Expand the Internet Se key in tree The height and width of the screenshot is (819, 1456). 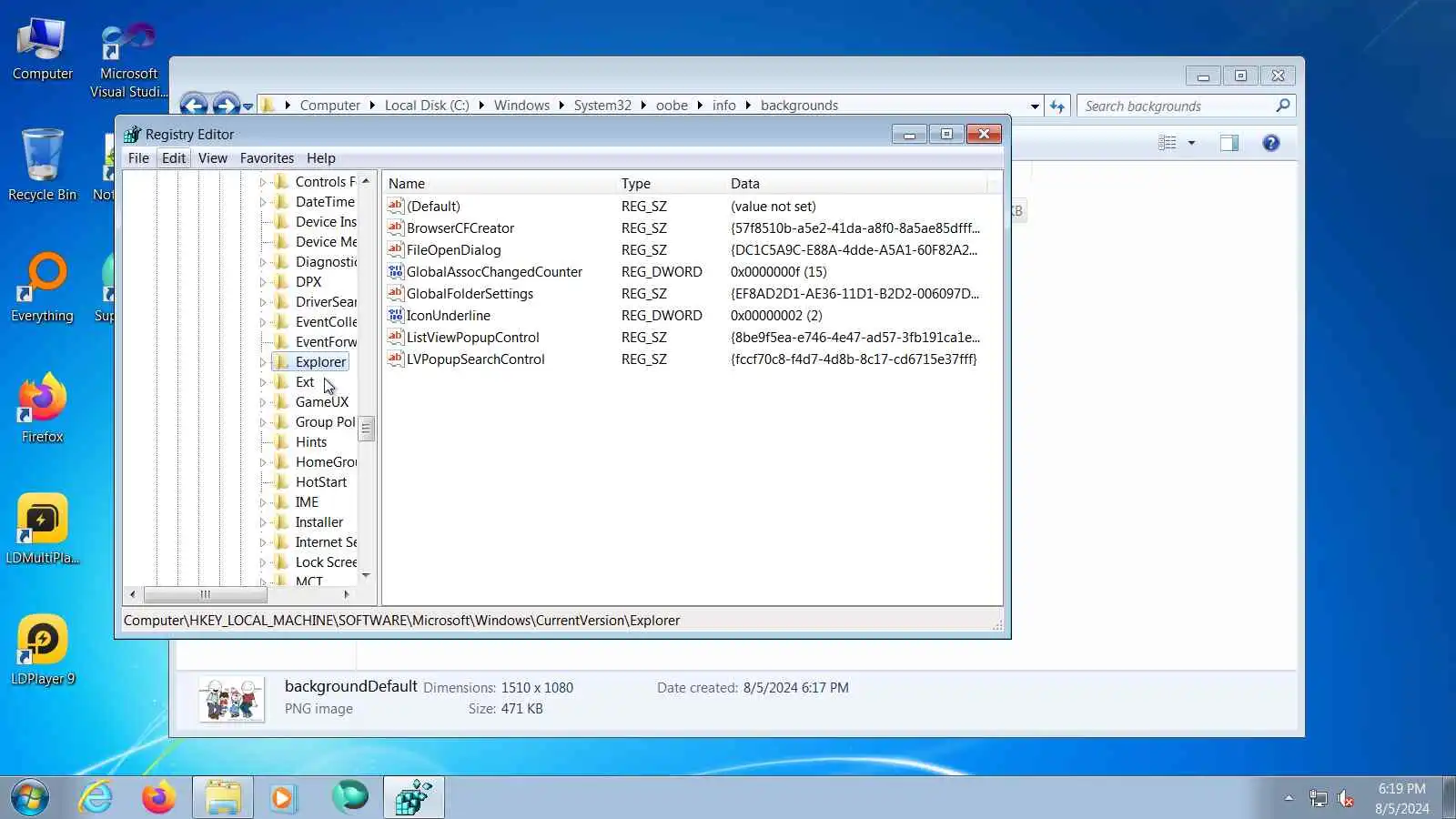coord(263,542)
